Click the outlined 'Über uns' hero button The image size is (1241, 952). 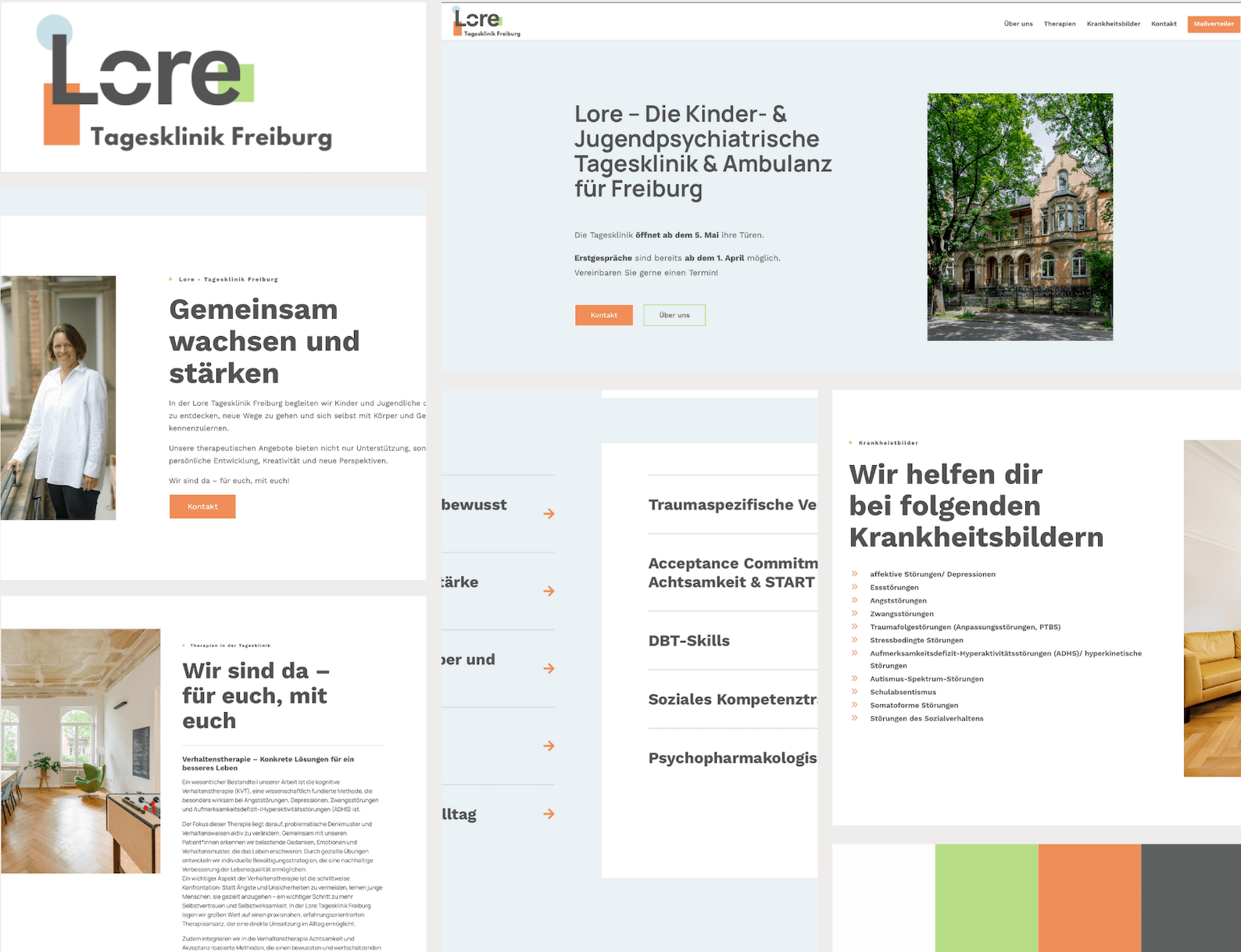pyautogui.click(x=674, y=315)
